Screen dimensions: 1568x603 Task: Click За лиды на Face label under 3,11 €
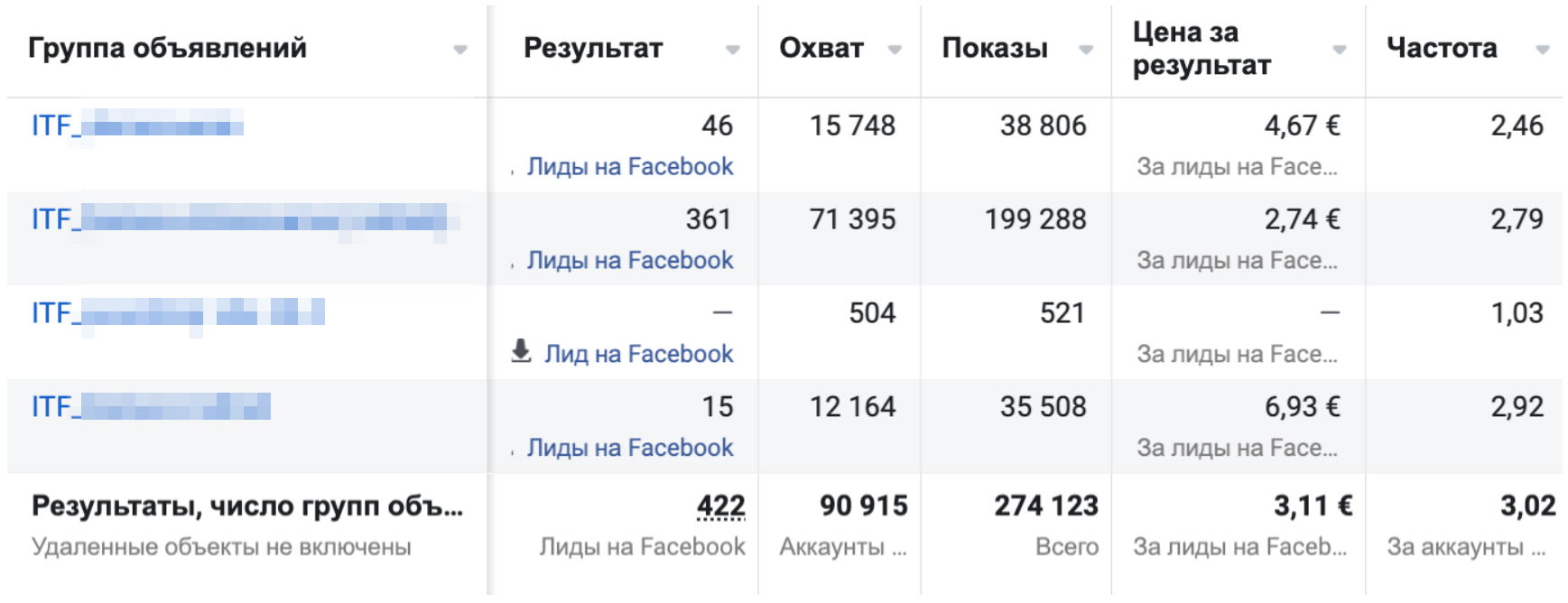click(1240, 546)
